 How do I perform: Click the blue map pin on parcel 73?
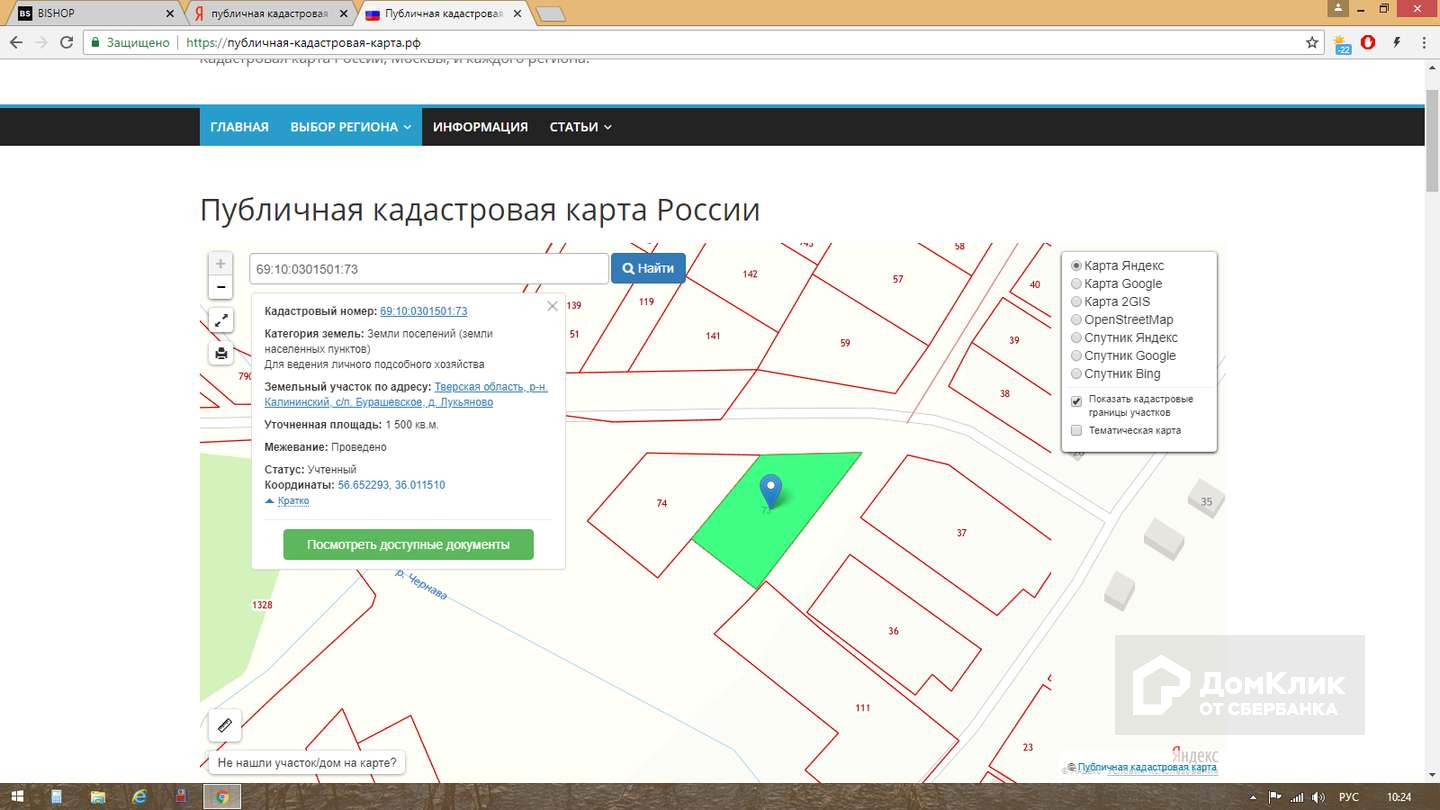[x=770, y=490]
